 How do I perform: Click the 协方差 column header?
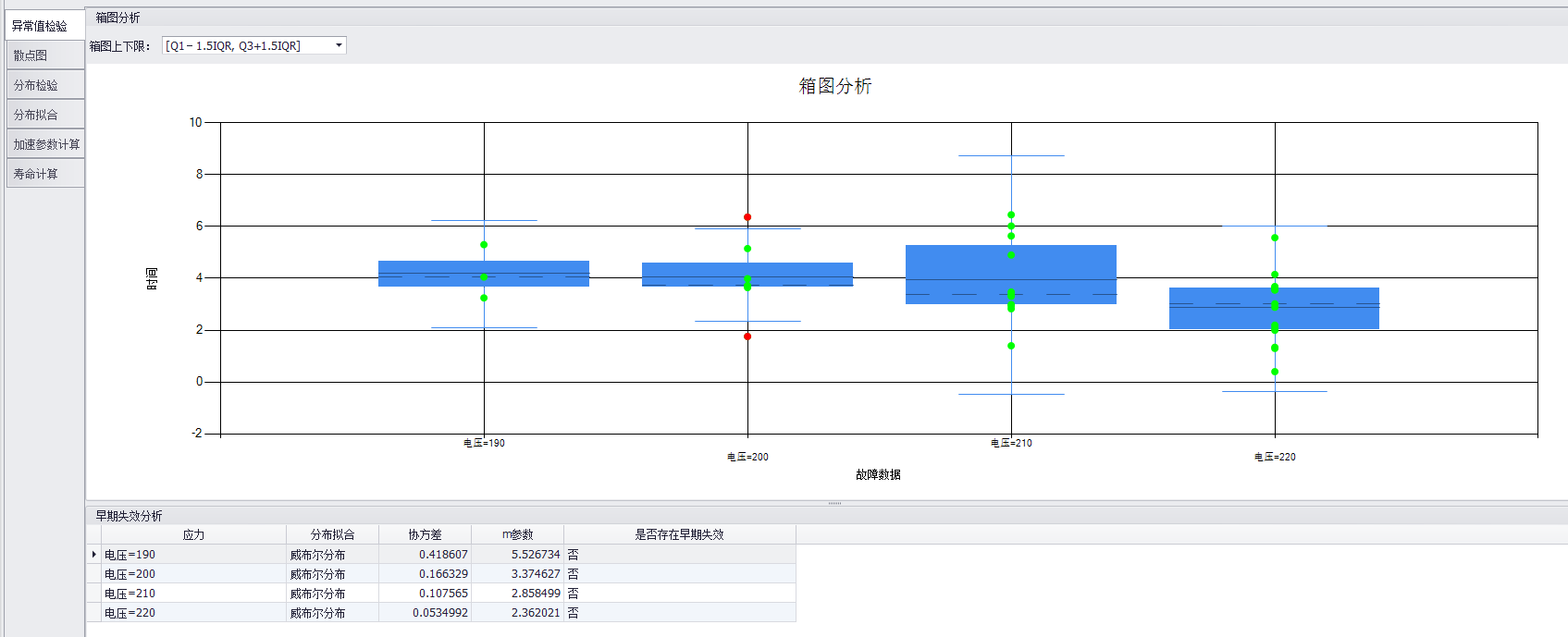pos(425,534)
